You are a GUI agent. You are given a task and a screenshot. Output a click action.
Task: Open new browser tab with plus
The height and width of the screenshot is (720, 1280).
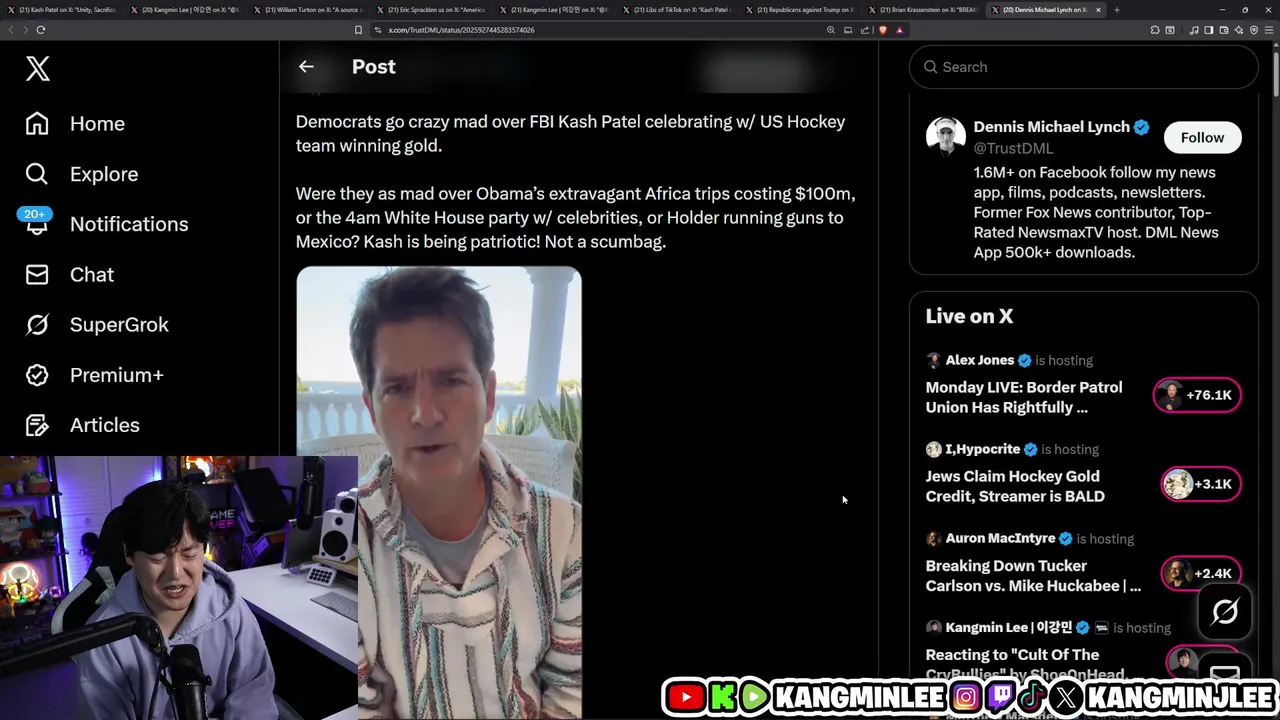click(1116, 10)
